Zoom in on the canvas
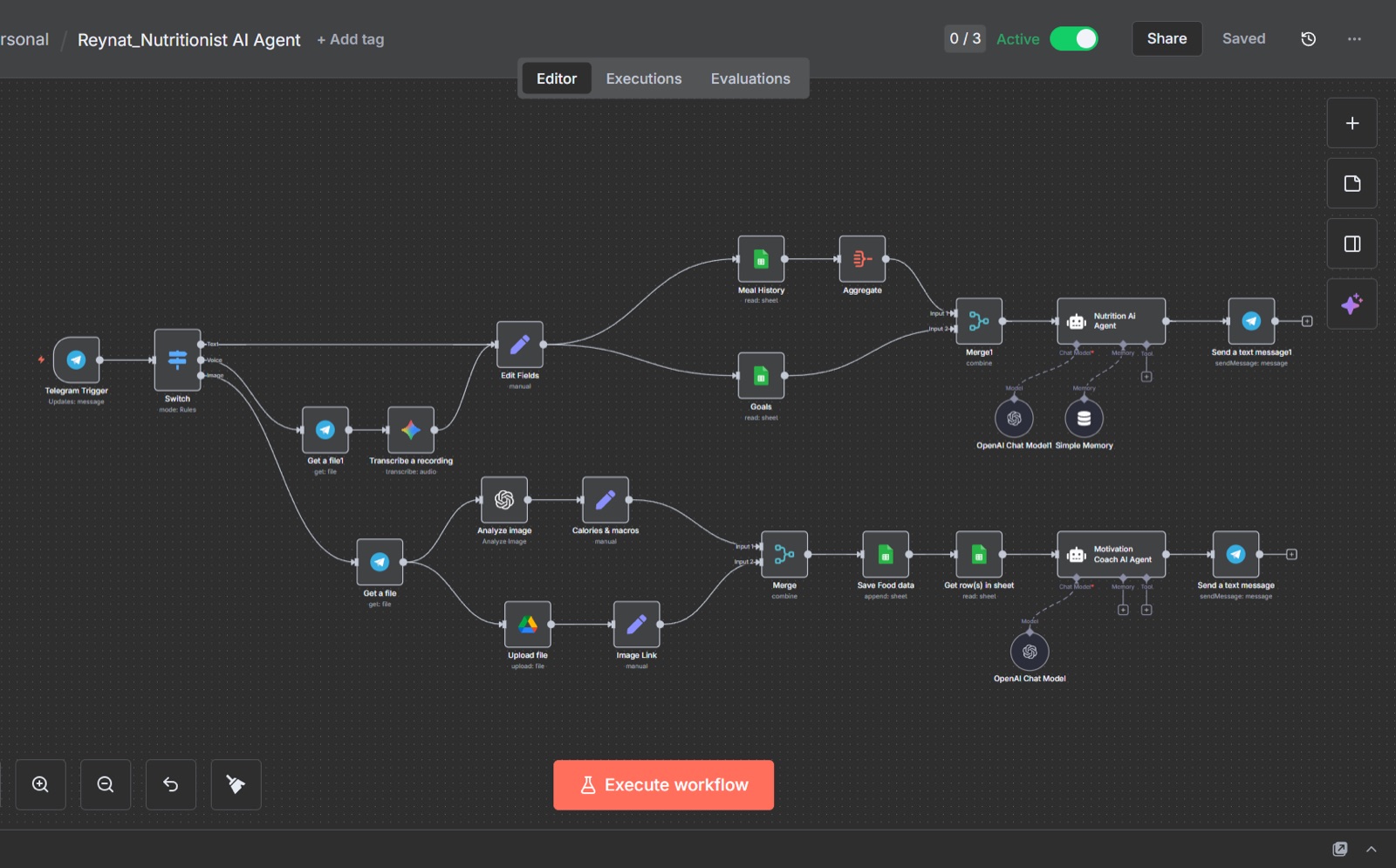The height and width of the screenshot is (868, 1396). pos(40,784)
